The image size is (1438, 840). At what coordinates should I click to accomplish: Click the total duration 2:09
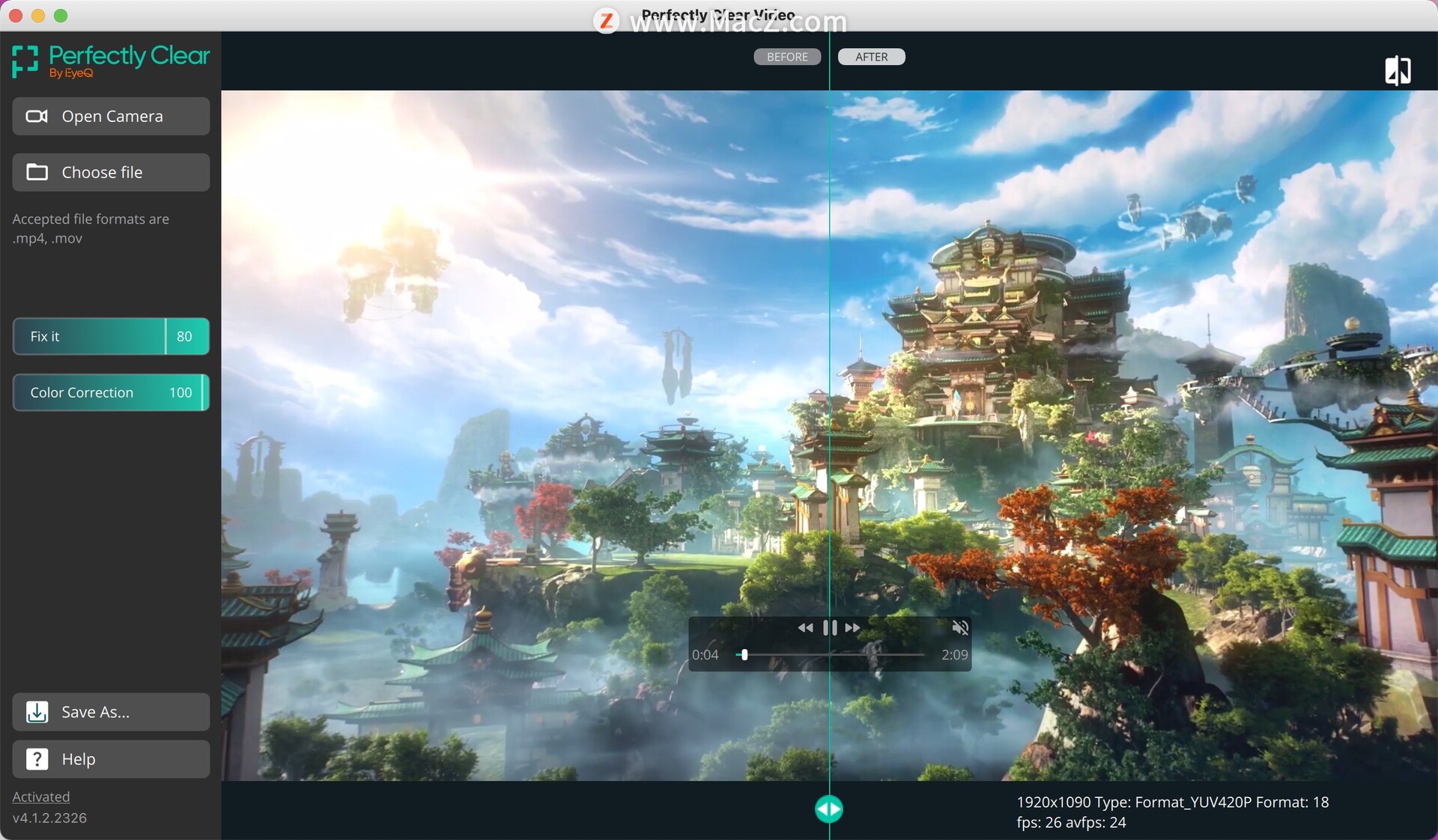[x=954, y=655]
